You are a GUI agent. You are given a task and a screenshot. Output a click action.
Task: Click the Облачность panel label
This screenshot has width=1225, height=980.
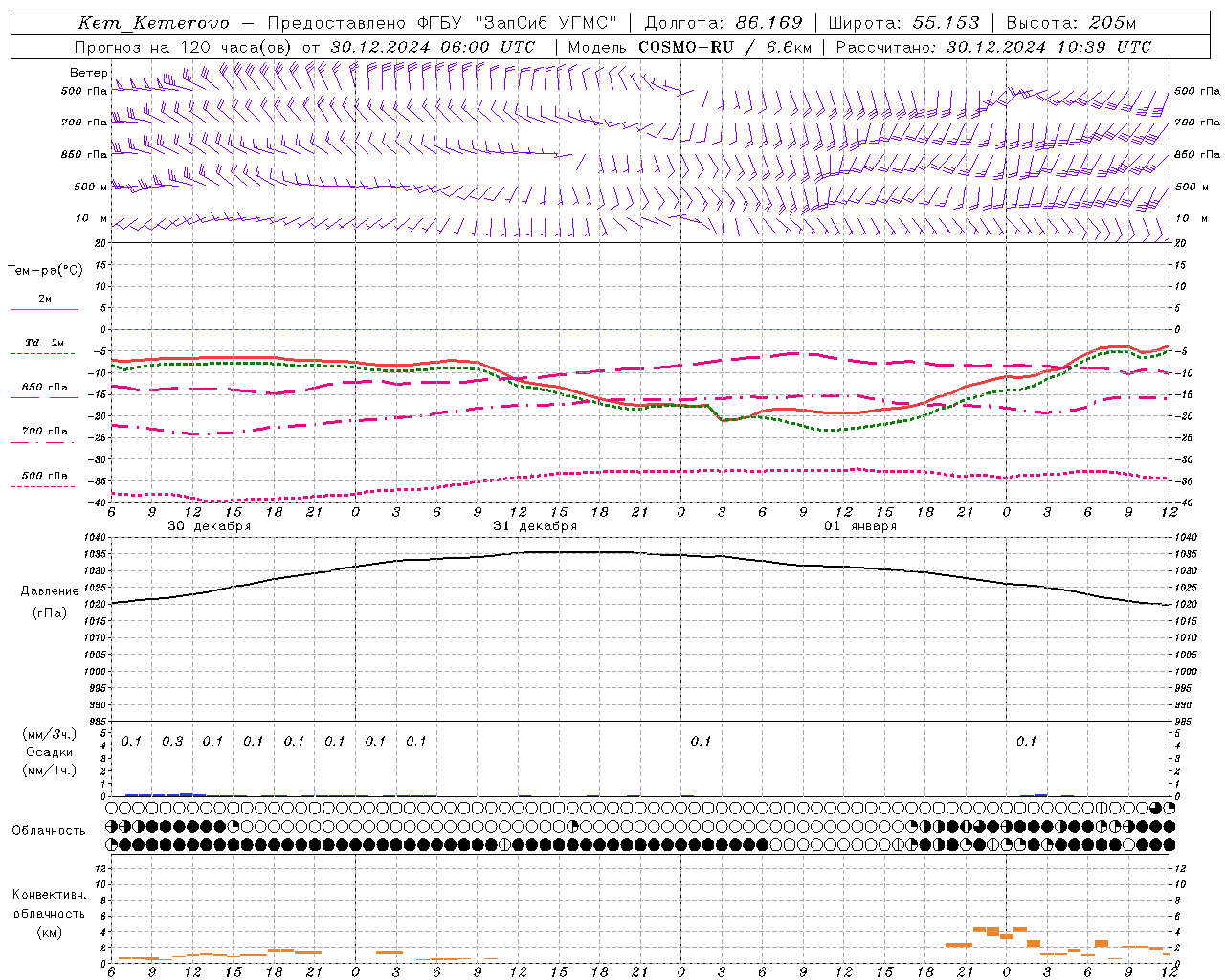coord(49,831)
